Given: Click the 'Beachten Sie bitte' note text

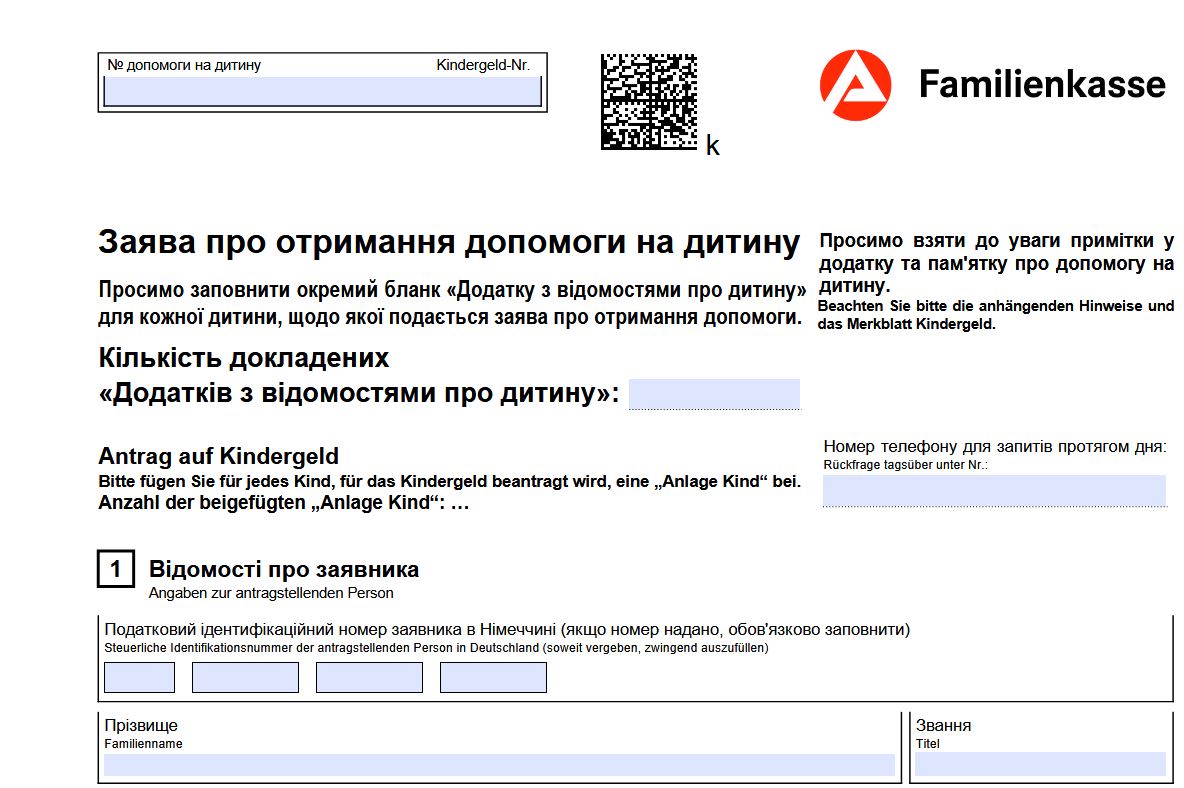Looking at the screenshot, I should point(995,314).
